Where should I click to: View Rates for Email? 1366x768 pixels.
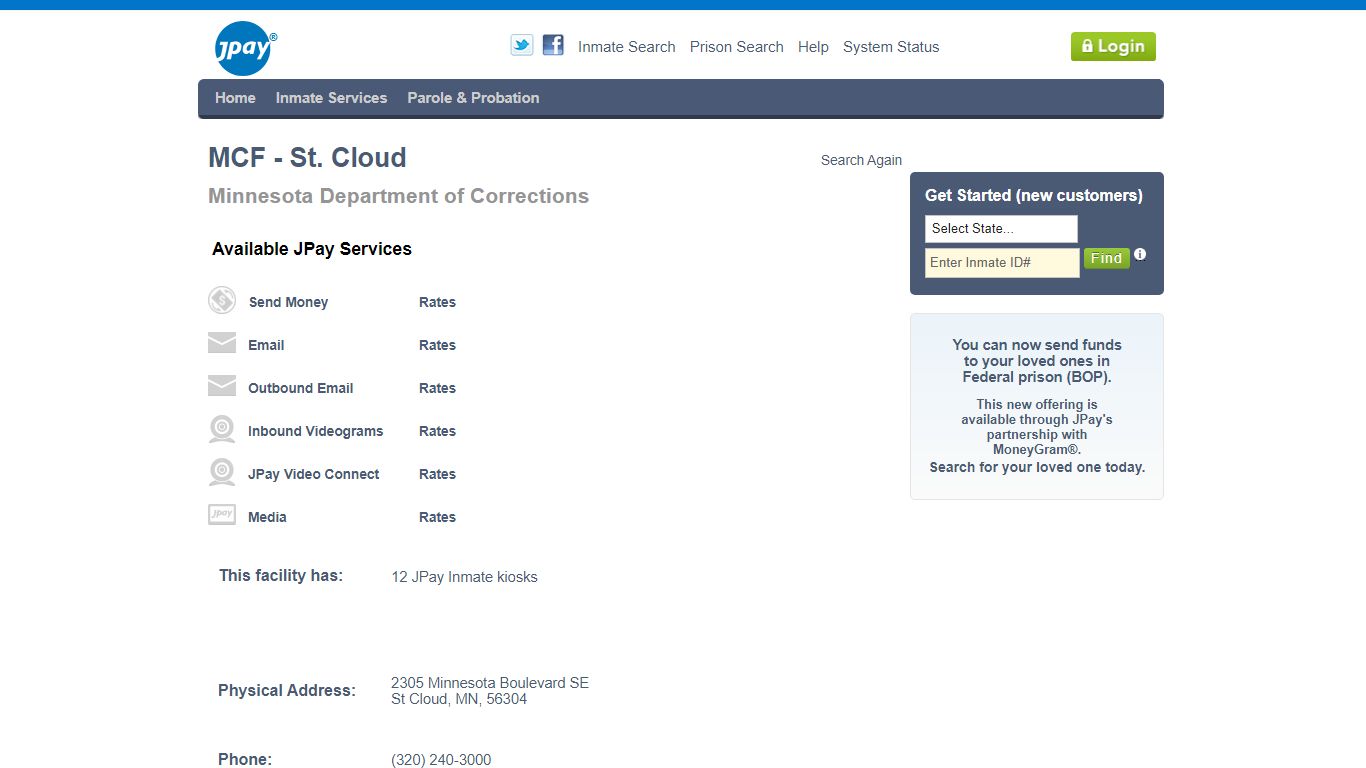pos(437,345)
